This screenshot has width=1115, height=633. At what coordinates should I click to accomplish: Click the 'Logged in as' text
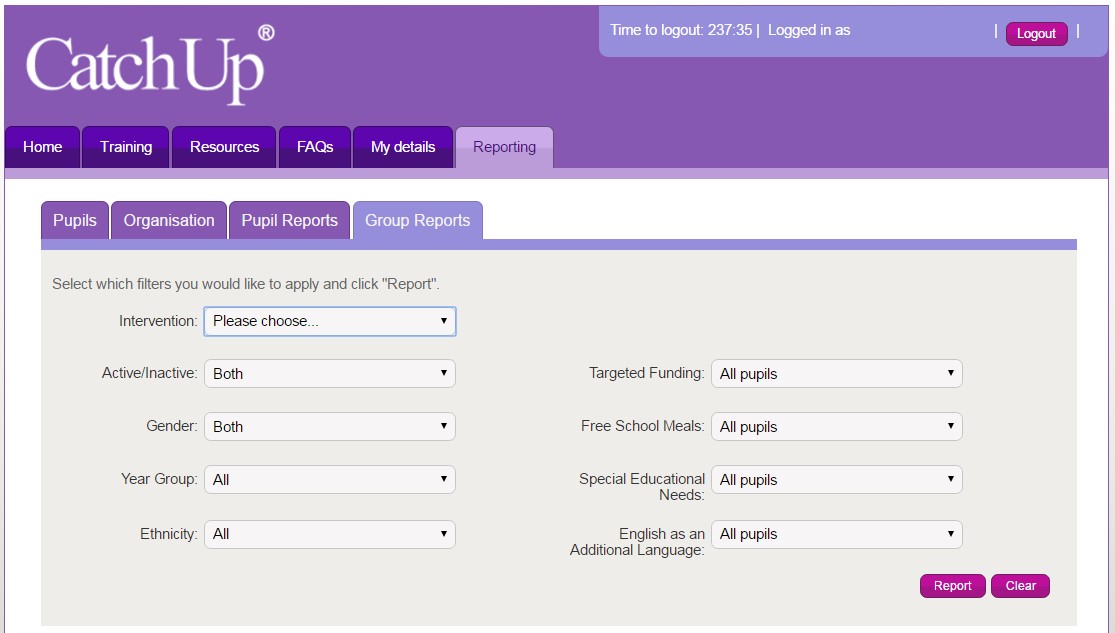click(x=809, y=30)
